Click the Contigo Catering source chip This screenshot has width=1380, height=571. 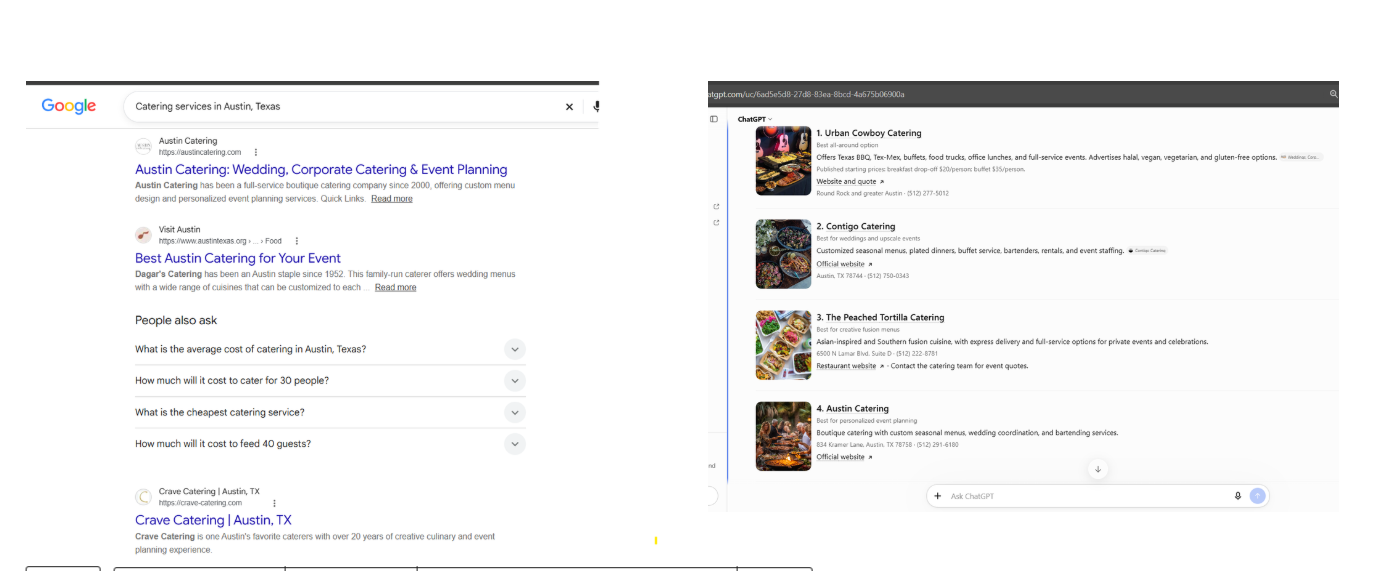point(1147,251)
